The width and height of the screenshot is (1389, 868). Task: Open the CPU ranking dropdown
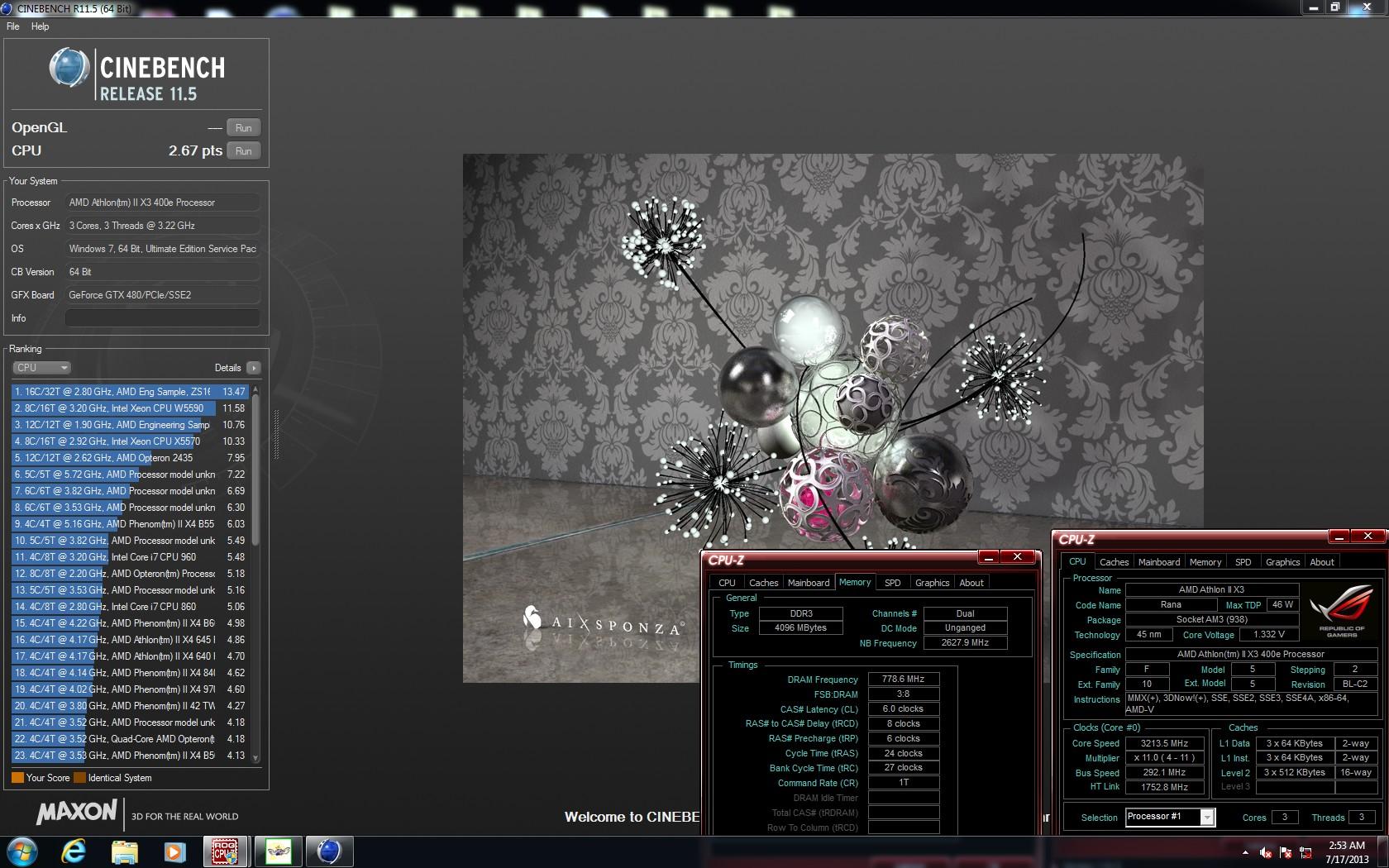click(41, 368)
